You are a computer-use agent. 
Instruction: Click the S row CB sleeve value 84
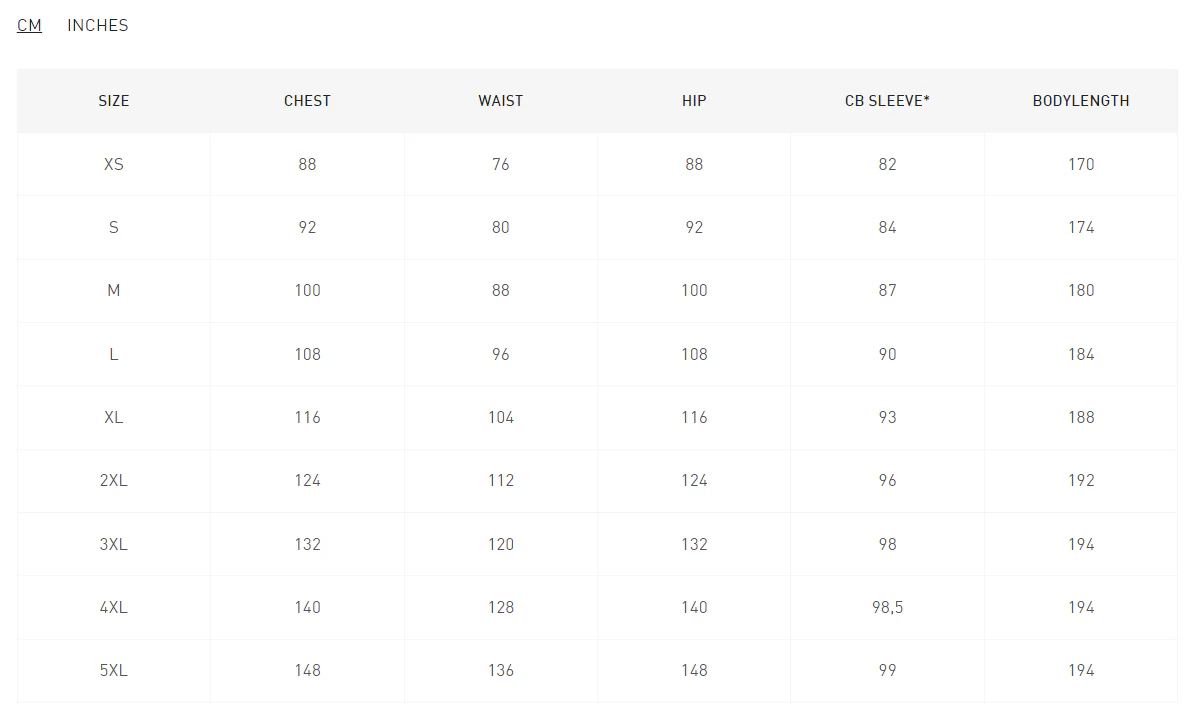coord(887,227)
